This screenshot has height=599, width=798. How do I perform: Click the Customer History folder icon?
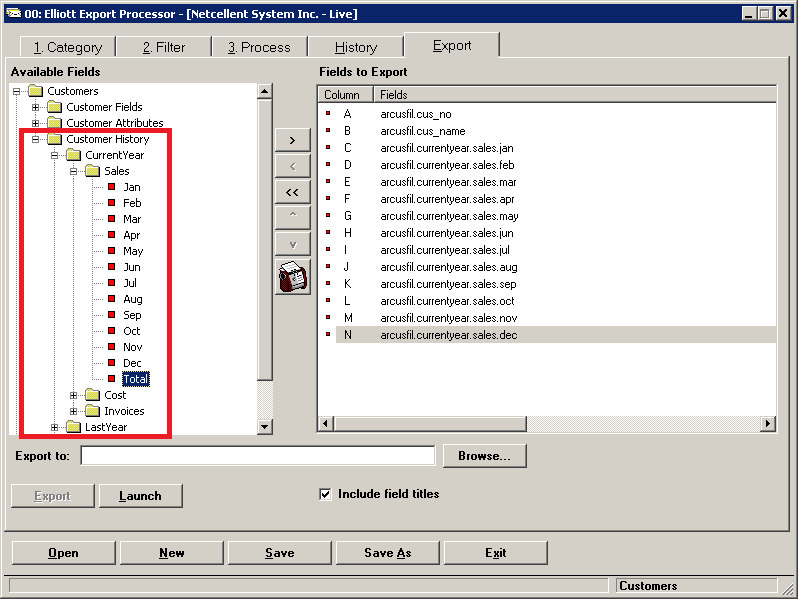[54, 139]
